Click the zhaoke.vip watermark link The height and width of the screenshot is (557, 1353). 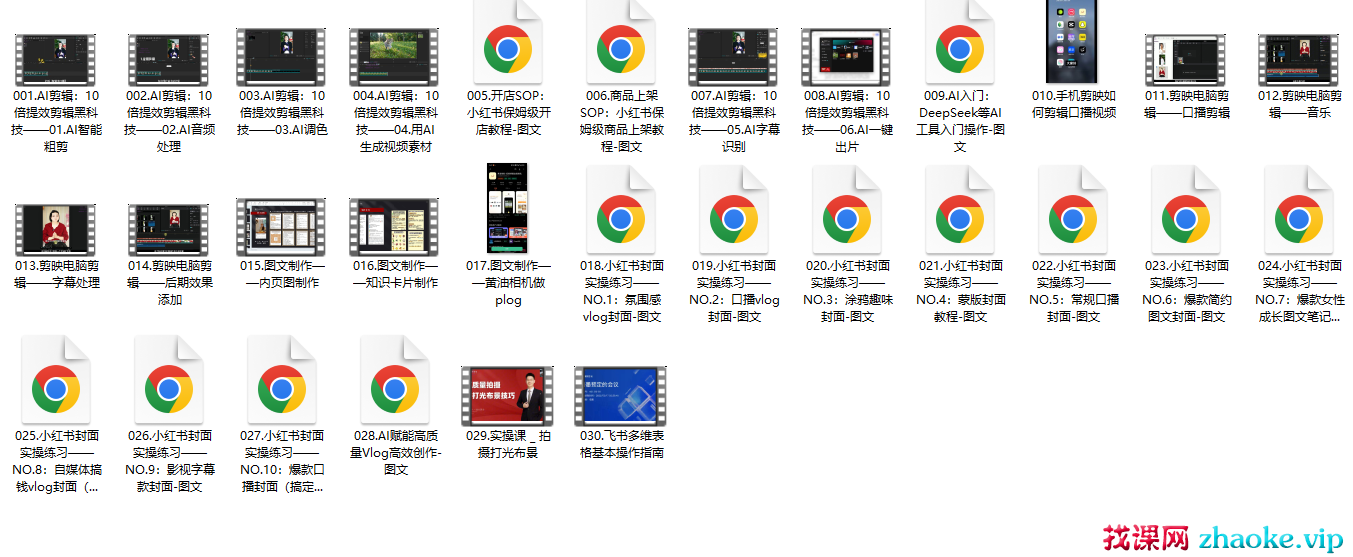click(1270, 538)
